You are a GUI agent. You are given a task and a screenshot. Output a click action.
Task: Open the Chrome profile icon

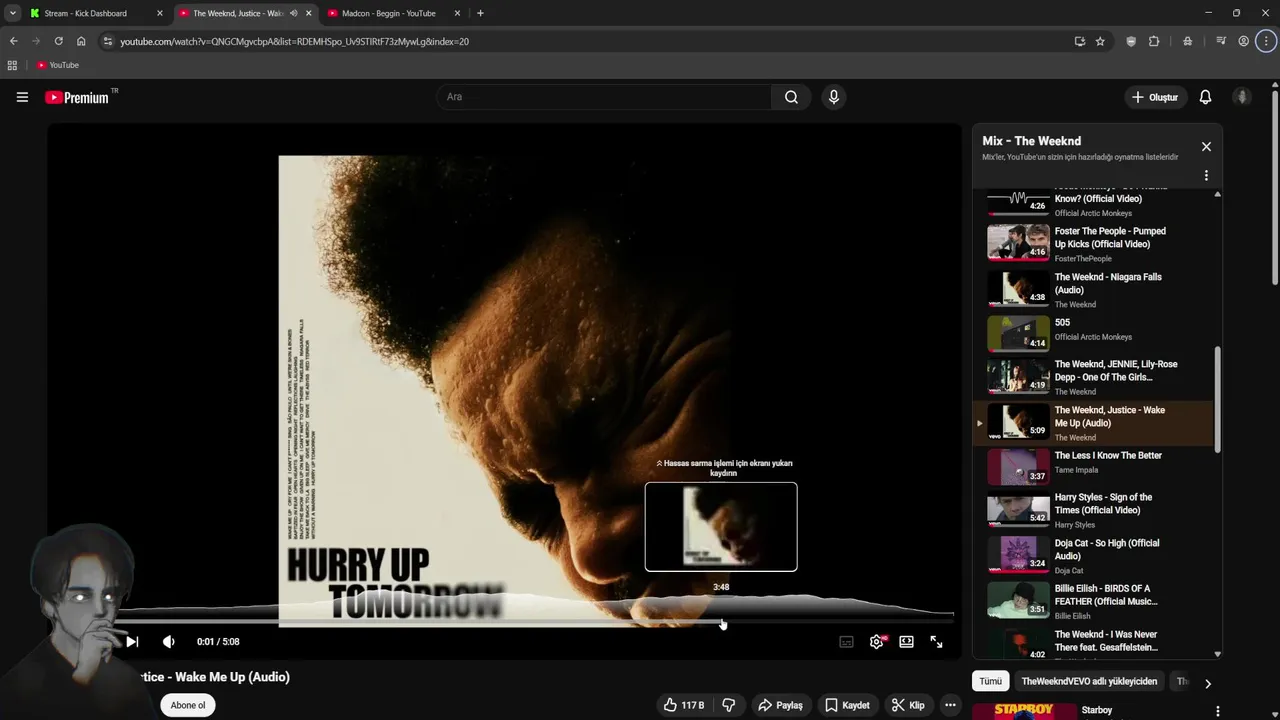click(1244, 41)
